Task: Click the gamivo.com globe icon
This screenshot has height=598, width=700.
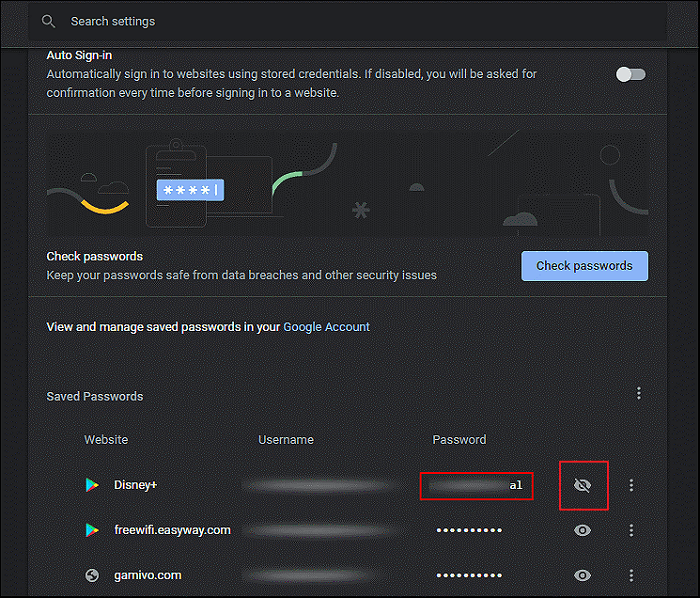Action: click(92, 575)
